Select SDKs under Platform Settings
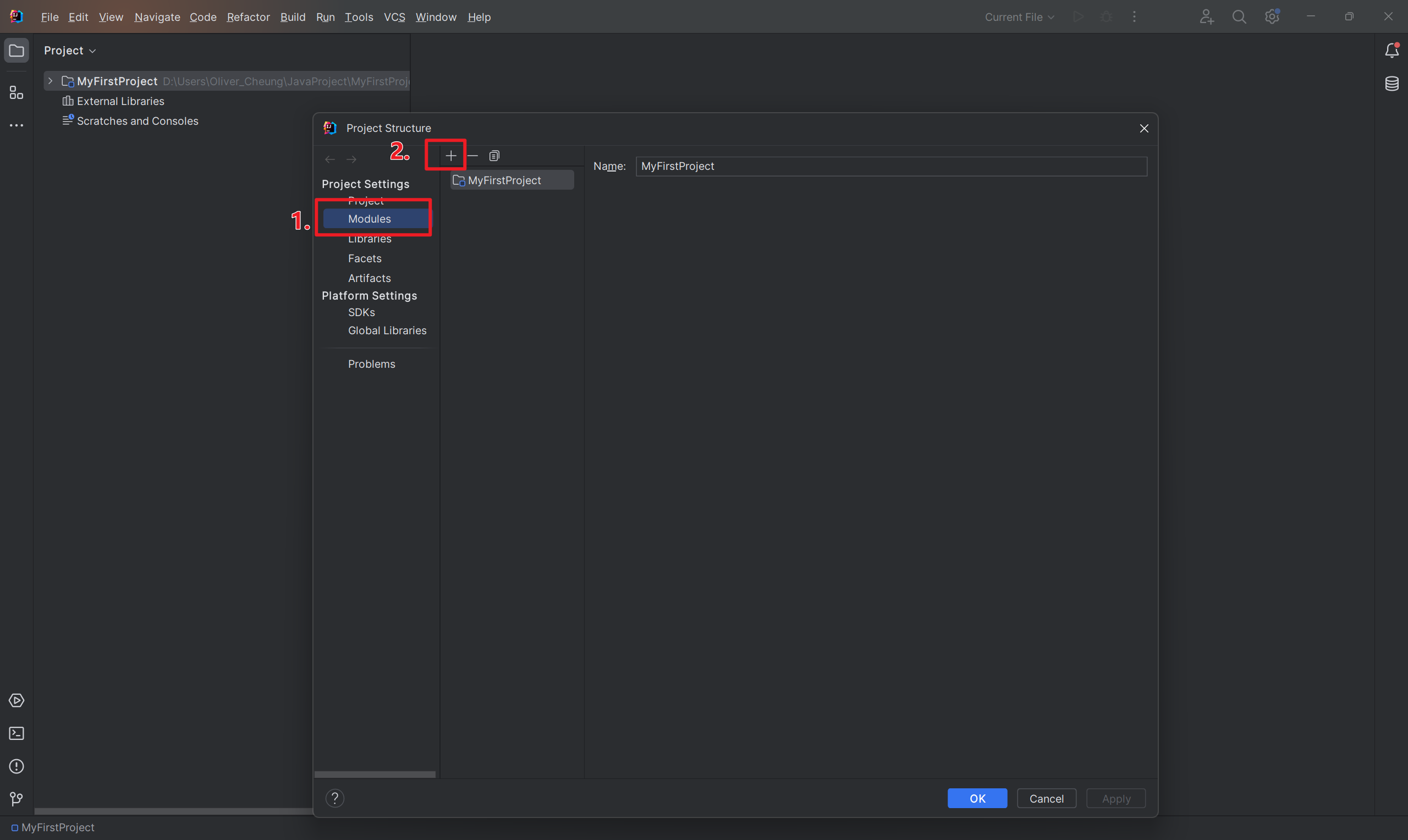The width and height of the screenshot is (1408, 840). [361, 312]
